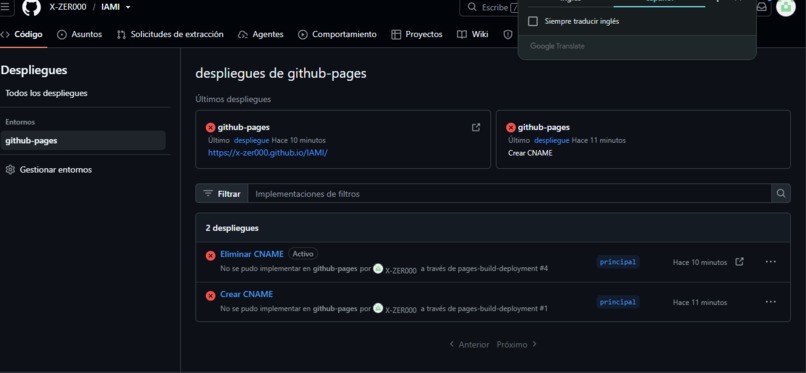Screen dimensions: 806x373
Task: Switch to the Asuntos tab
Action: click(79, 34)
